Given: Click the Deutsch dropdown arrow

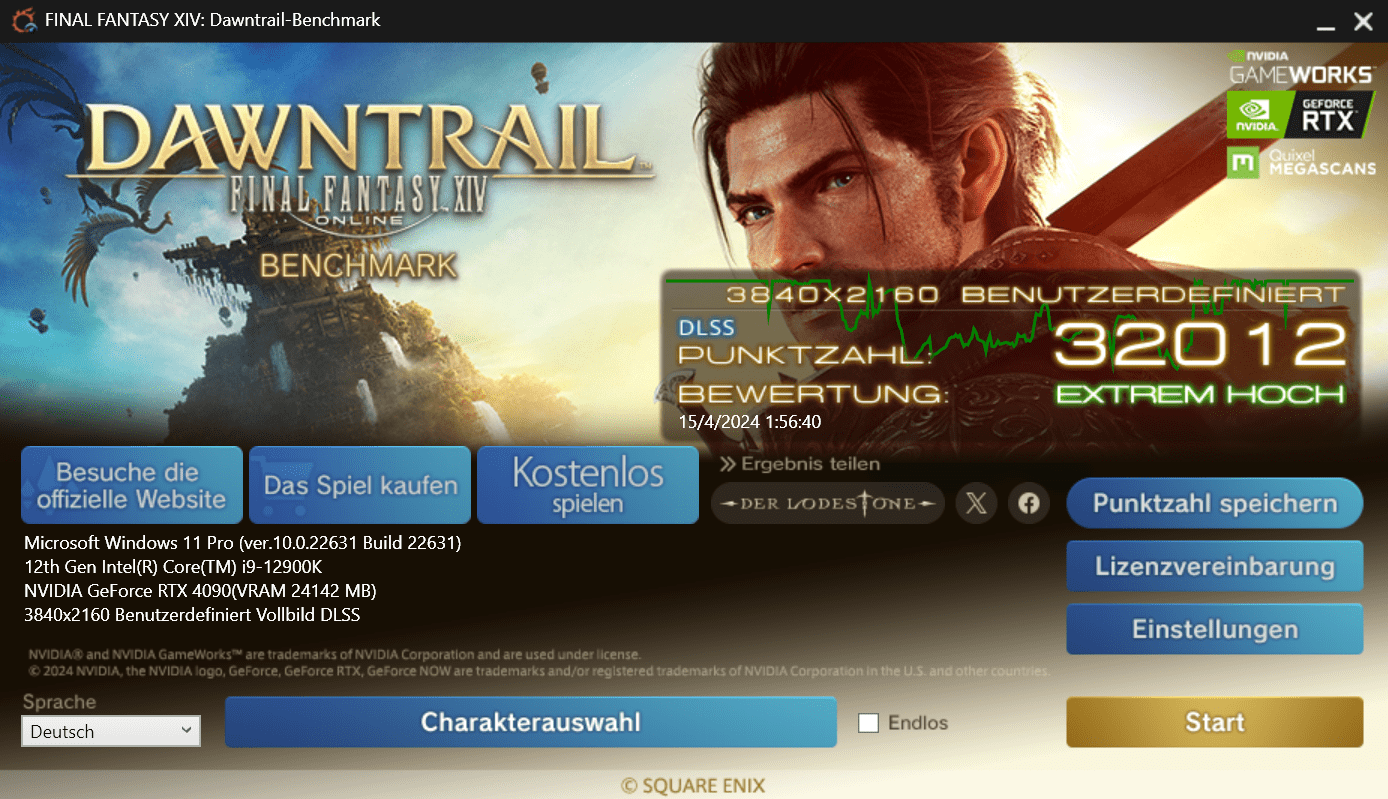Looking at the screenshot, I should pos(186,731).
